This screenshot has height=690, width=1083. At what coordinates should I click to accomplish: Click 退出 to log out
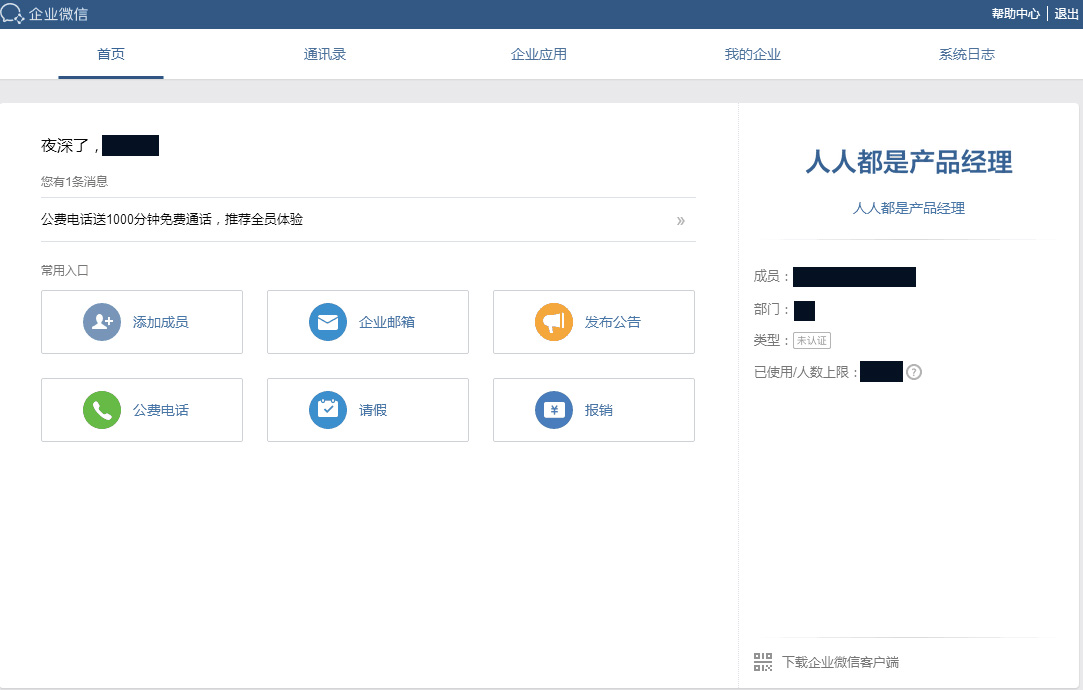(x=1063, y=14)
